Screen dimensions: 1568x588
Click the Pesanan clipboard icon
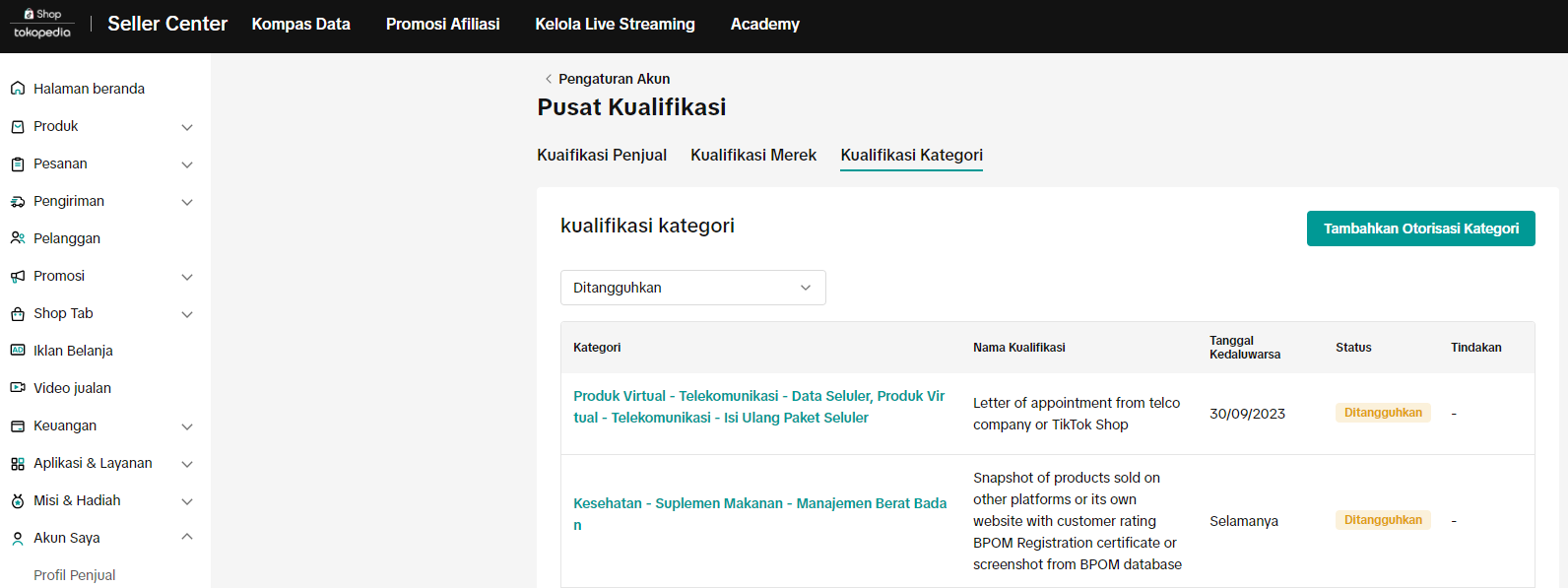click(x=18, y=163)
